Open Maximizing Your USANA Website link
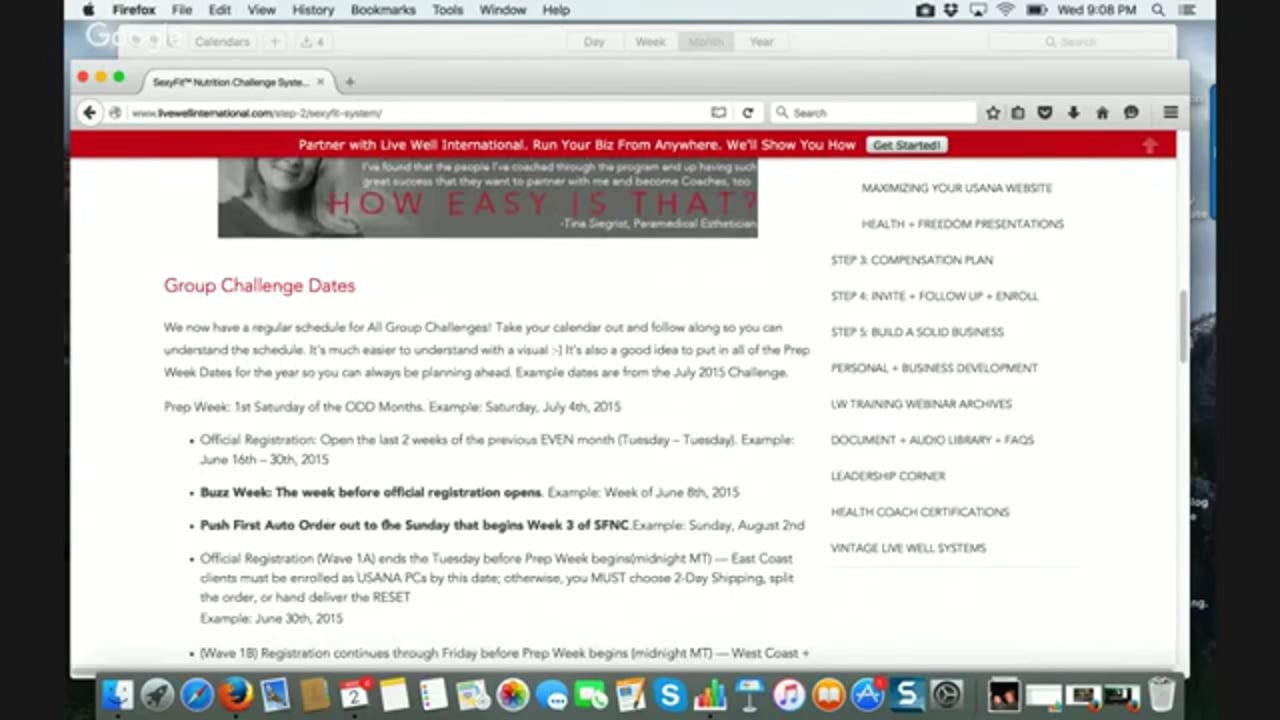The height and width of the screenshot is (720, 1280). (x=956, y=188)
